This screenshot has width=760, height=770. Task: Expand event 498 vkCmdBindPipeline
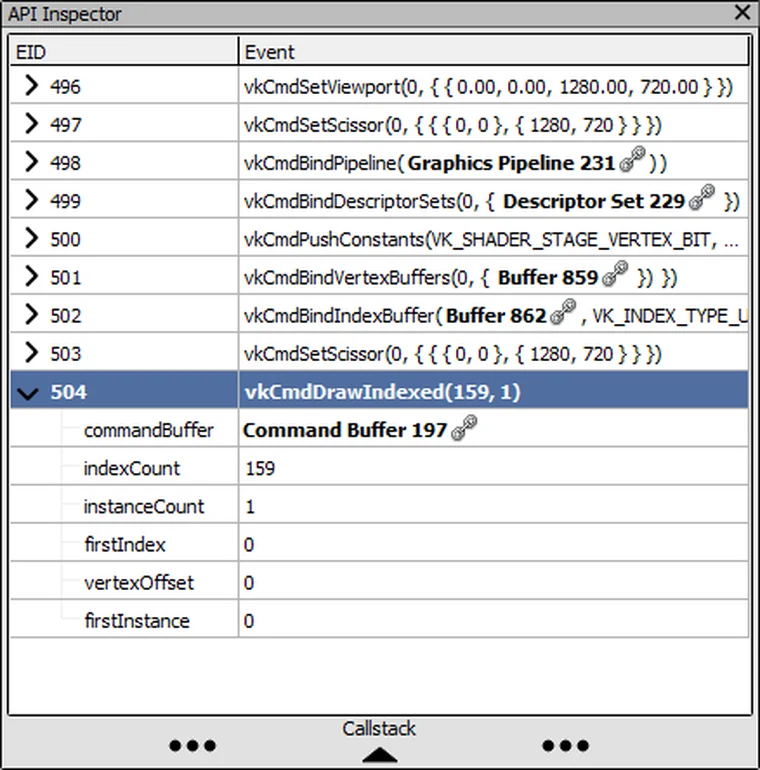pyautogui.click(x=31, y=162)
